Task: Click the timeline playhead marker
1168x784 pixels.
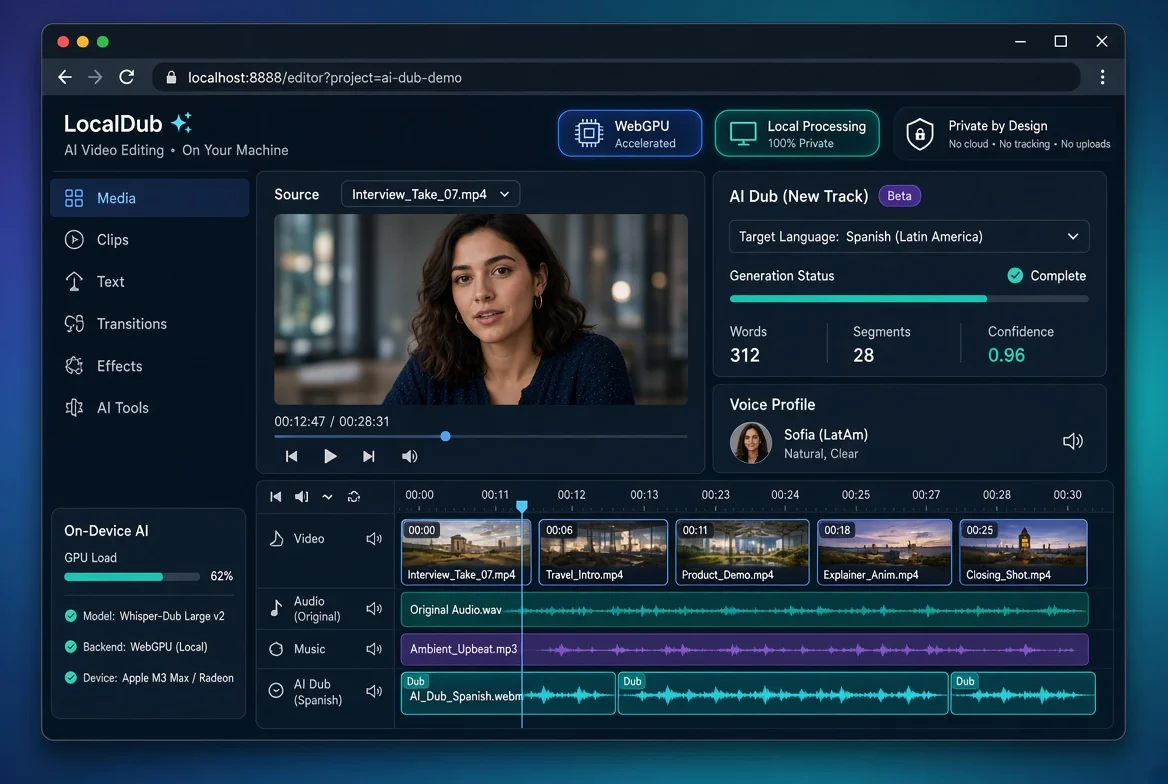Action: (x=522, y=507)
